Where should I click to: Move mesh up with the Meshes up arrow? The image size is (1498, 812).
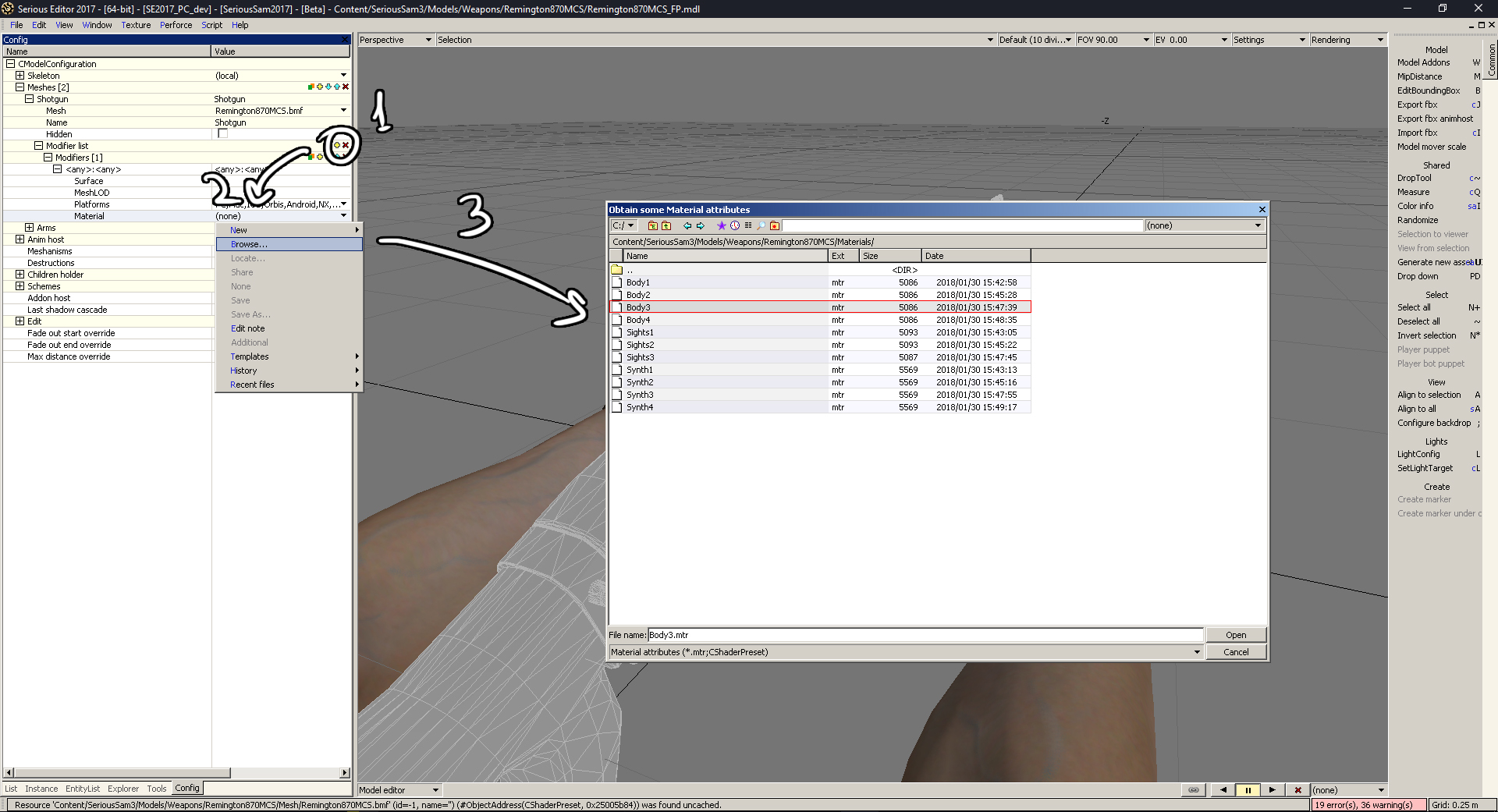pos(337,87)
